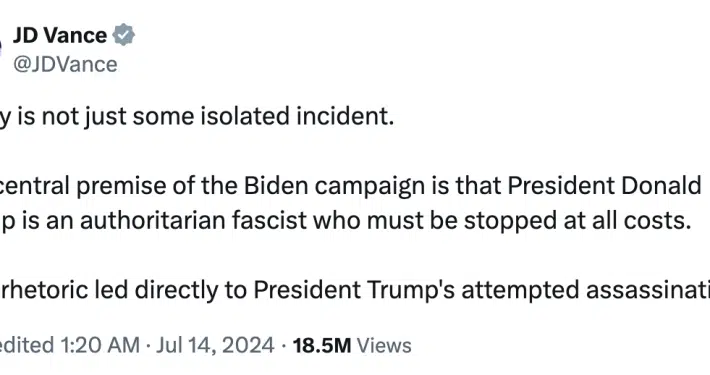Click the words "President Trump's"
The width and height of the screenshot is (710, 375).
354,290
